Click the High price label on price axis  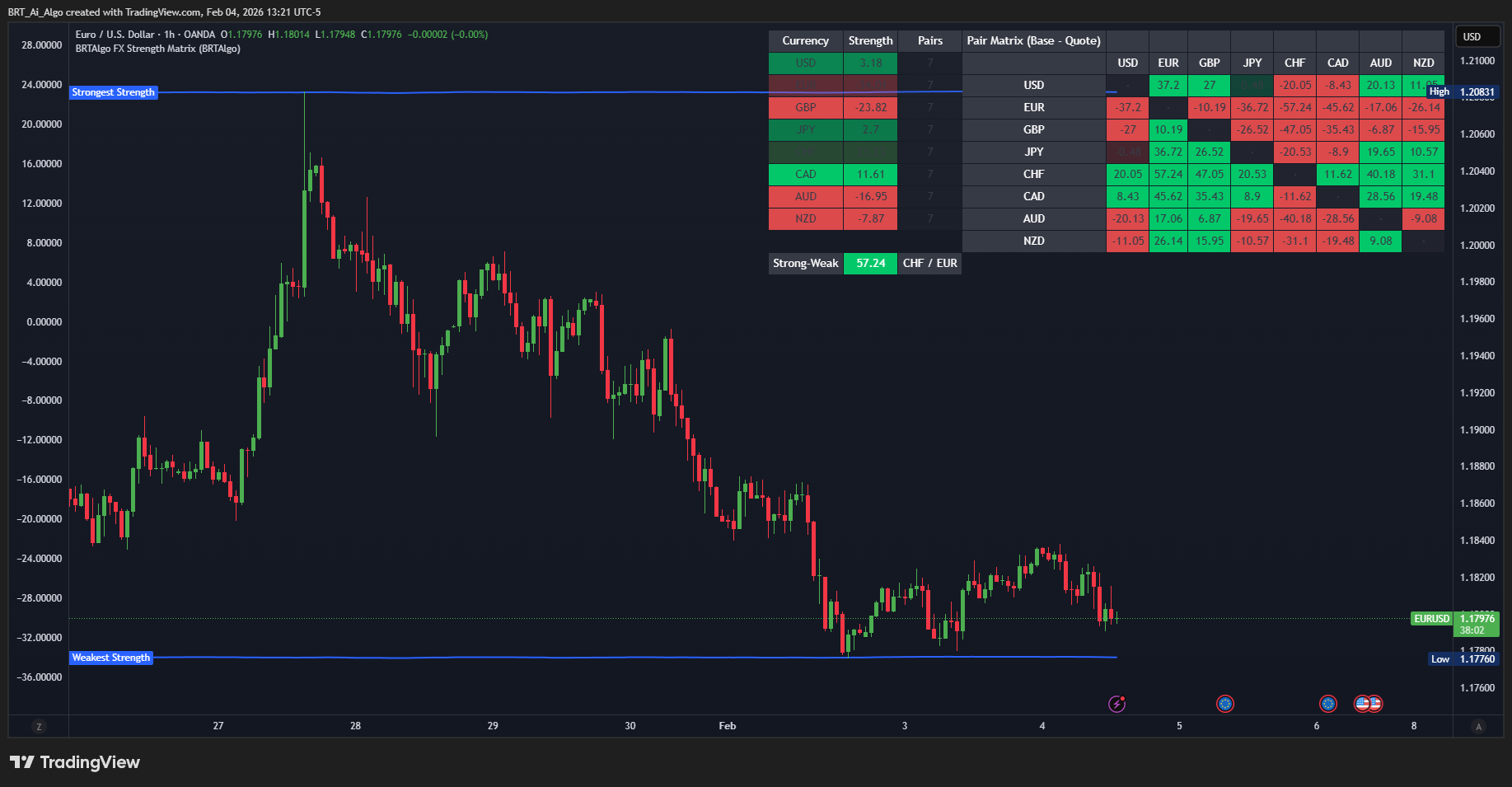(1439, 92)
